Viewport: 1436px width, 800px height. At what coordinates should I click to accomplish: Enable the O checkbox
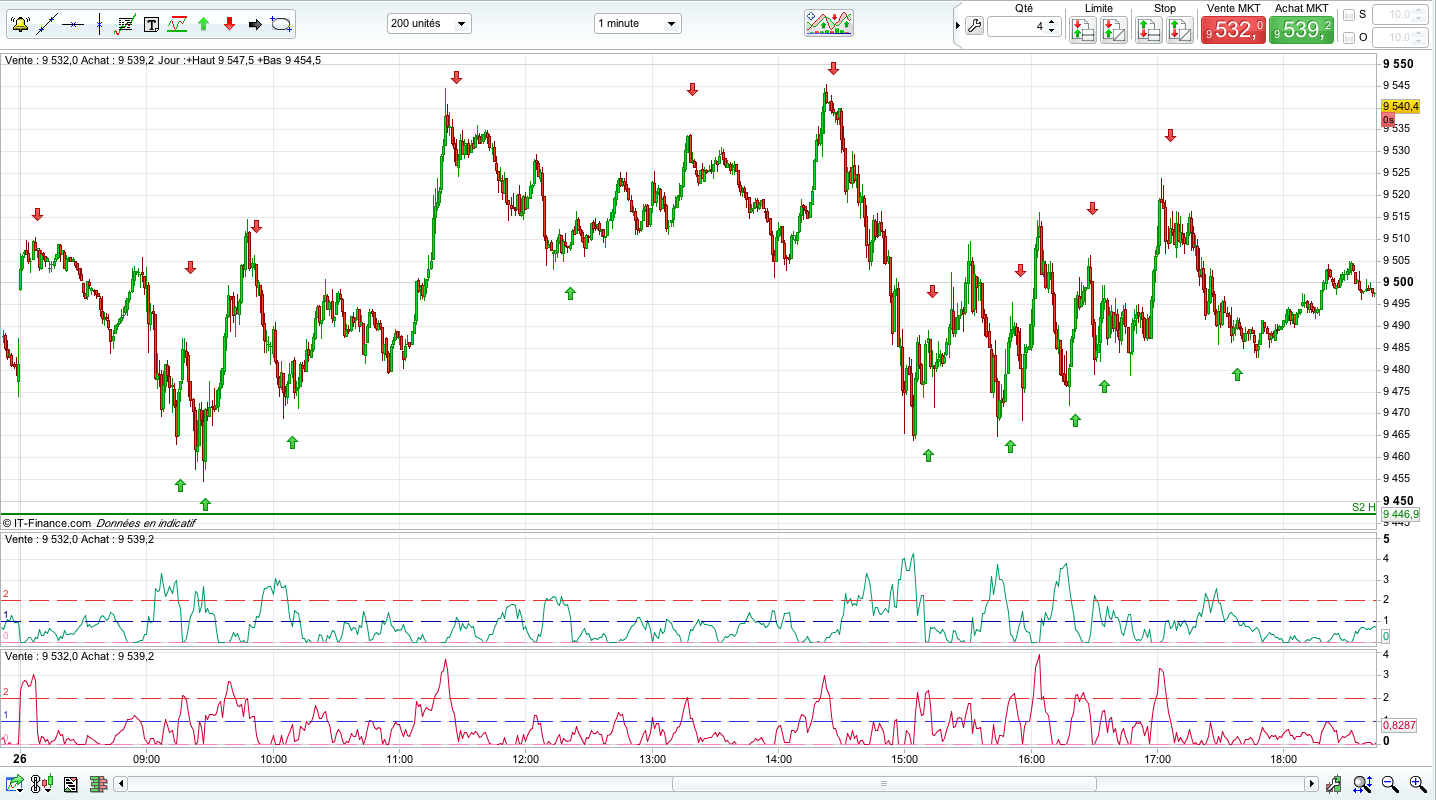(1349, 38)
